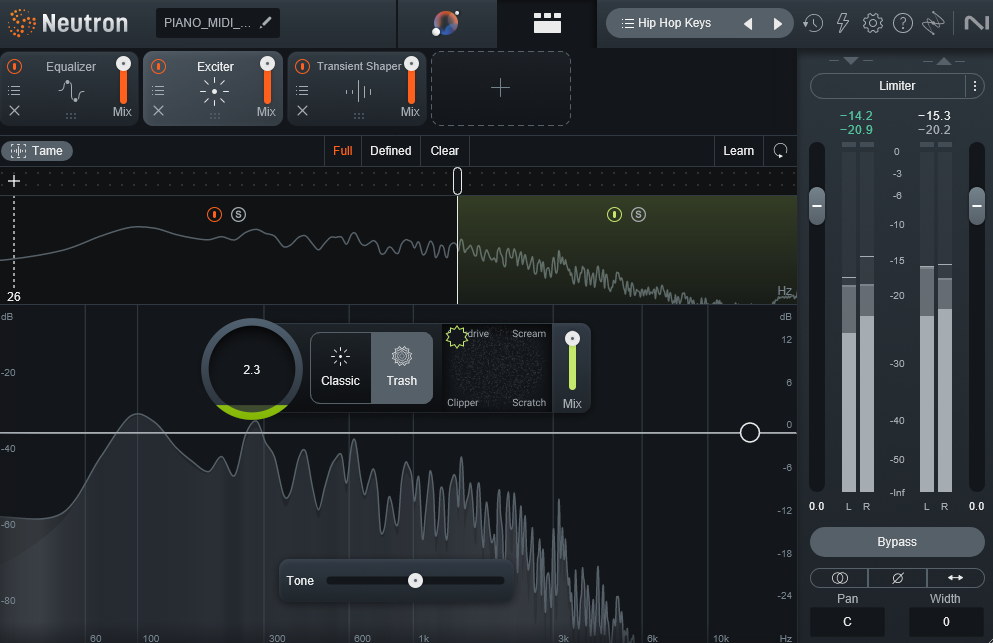Open the Limiter options three-dot menu

(x=975, y=86)
